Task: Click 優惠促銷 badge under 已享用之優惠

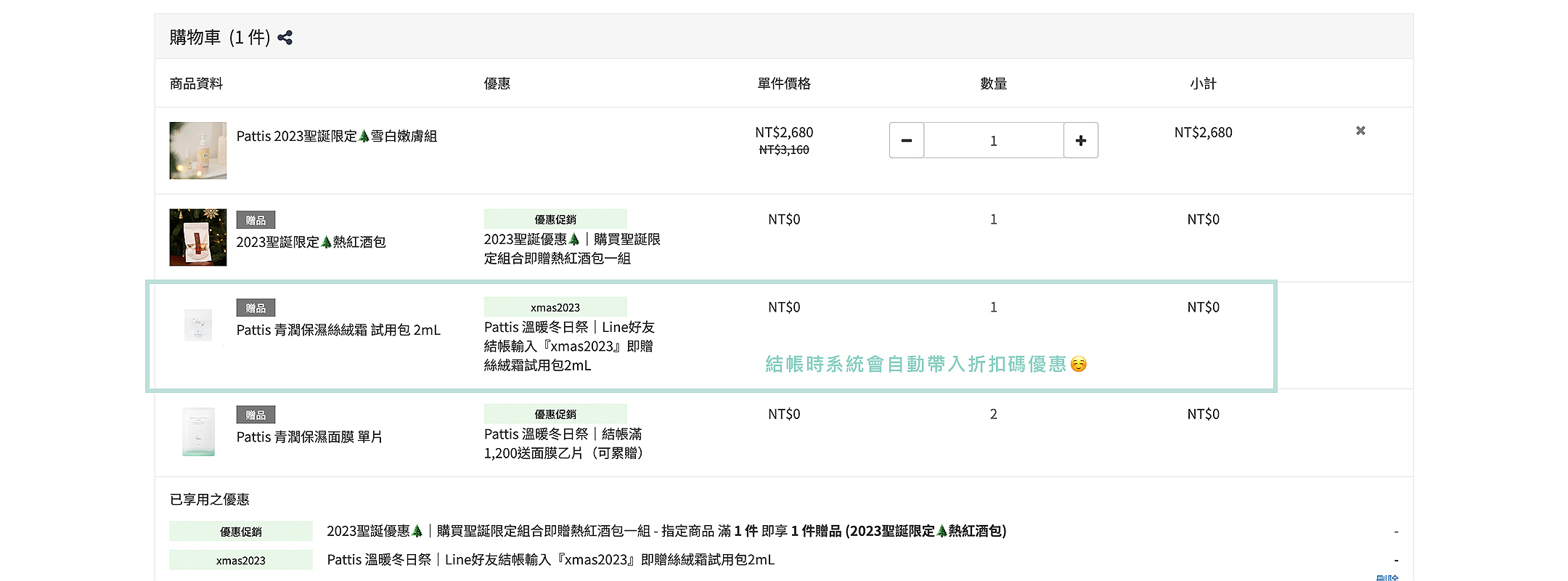Action: (x=241, y=532)
